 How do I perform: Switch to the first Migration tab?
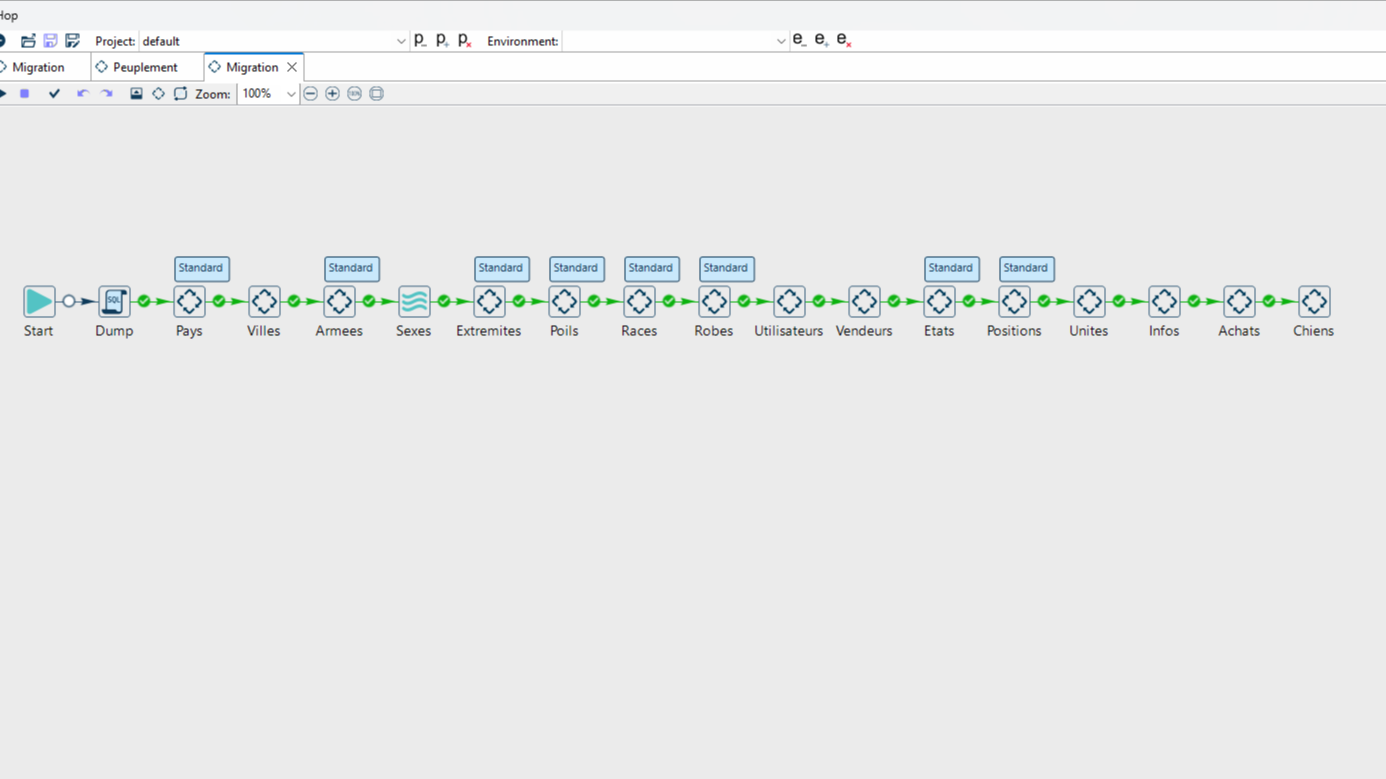38,67
